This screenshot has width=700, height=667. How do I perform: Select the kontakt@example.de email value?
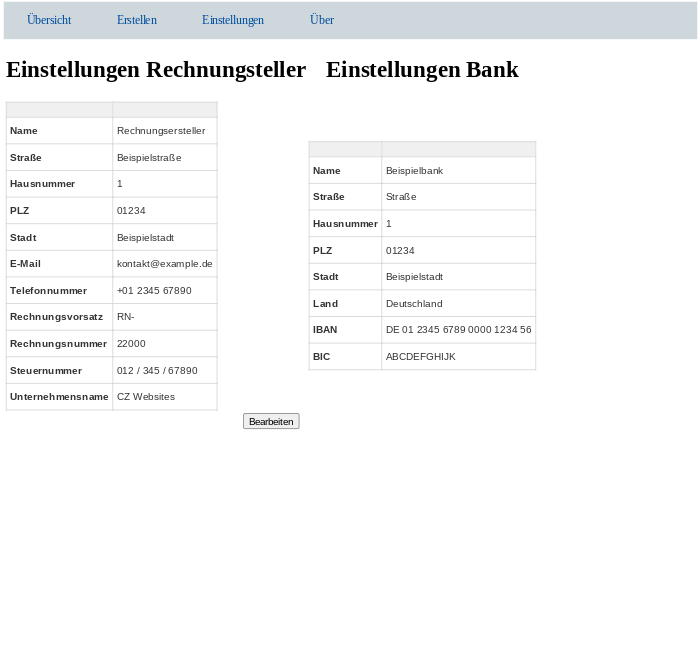[x=164, y=264]
